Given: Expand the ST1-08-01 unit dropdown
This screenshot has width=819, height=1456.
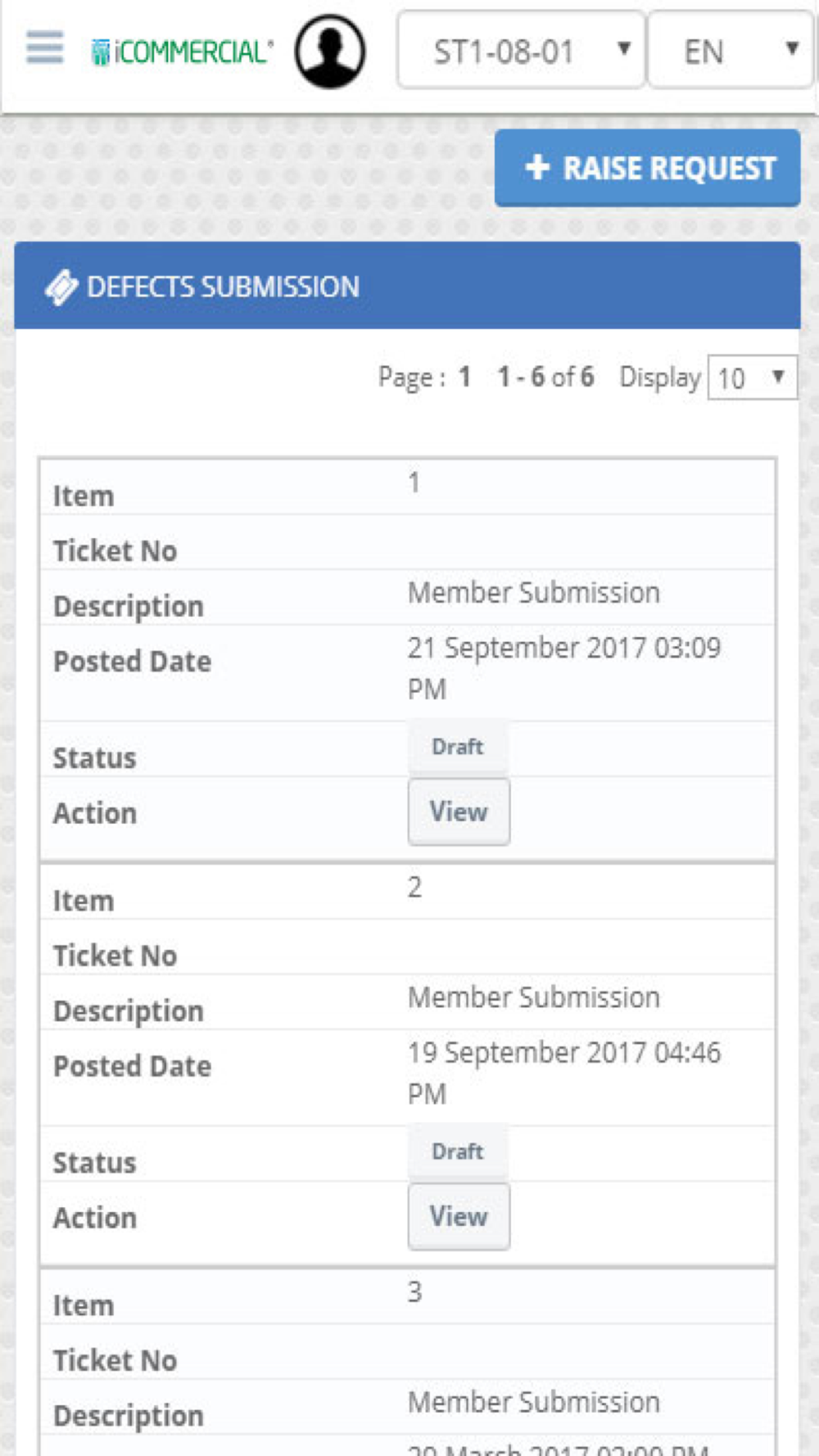Looking at the screenshot, I should pos(521,52).
